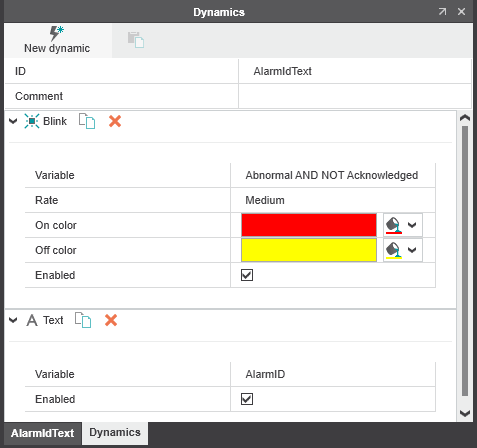Switch to the AlarmIdText tab
The width and height of the screenshot is (477, 448).
(42, 433)
